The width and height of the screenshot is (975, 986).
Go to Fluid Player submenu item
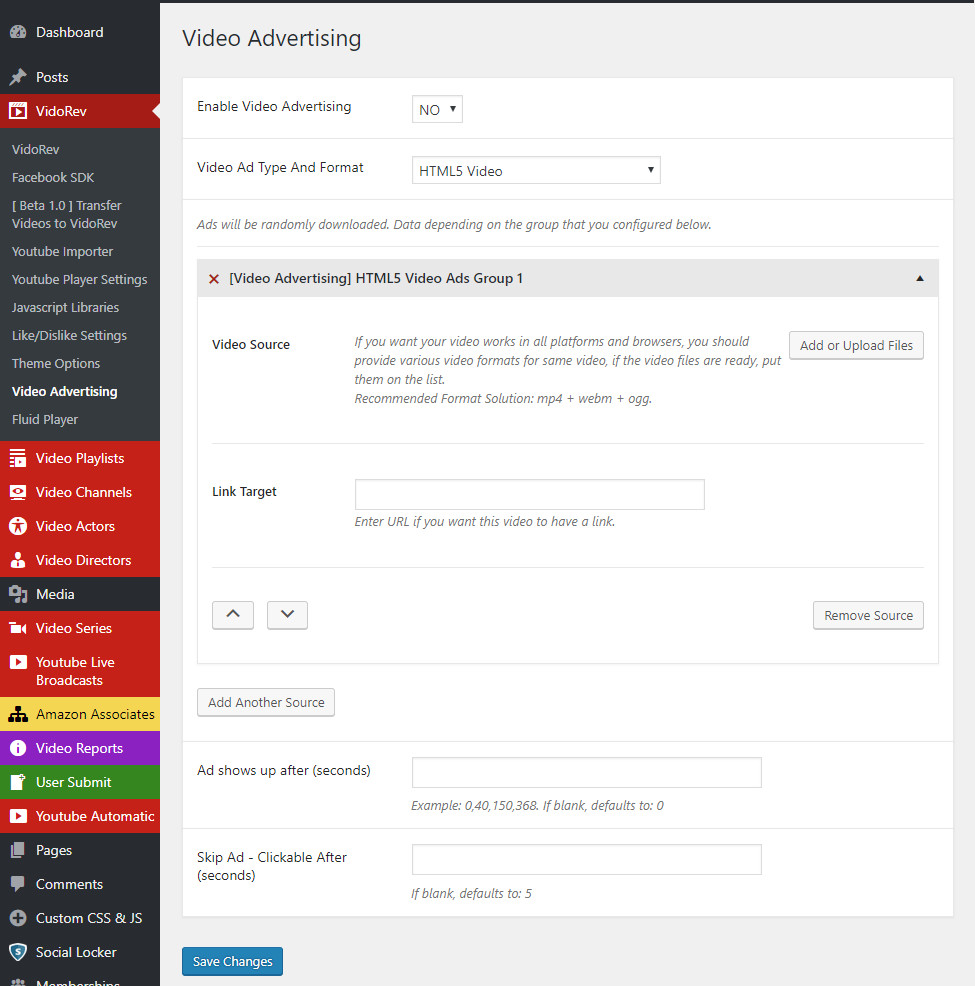pyautogui.click(x=45, y=419)
